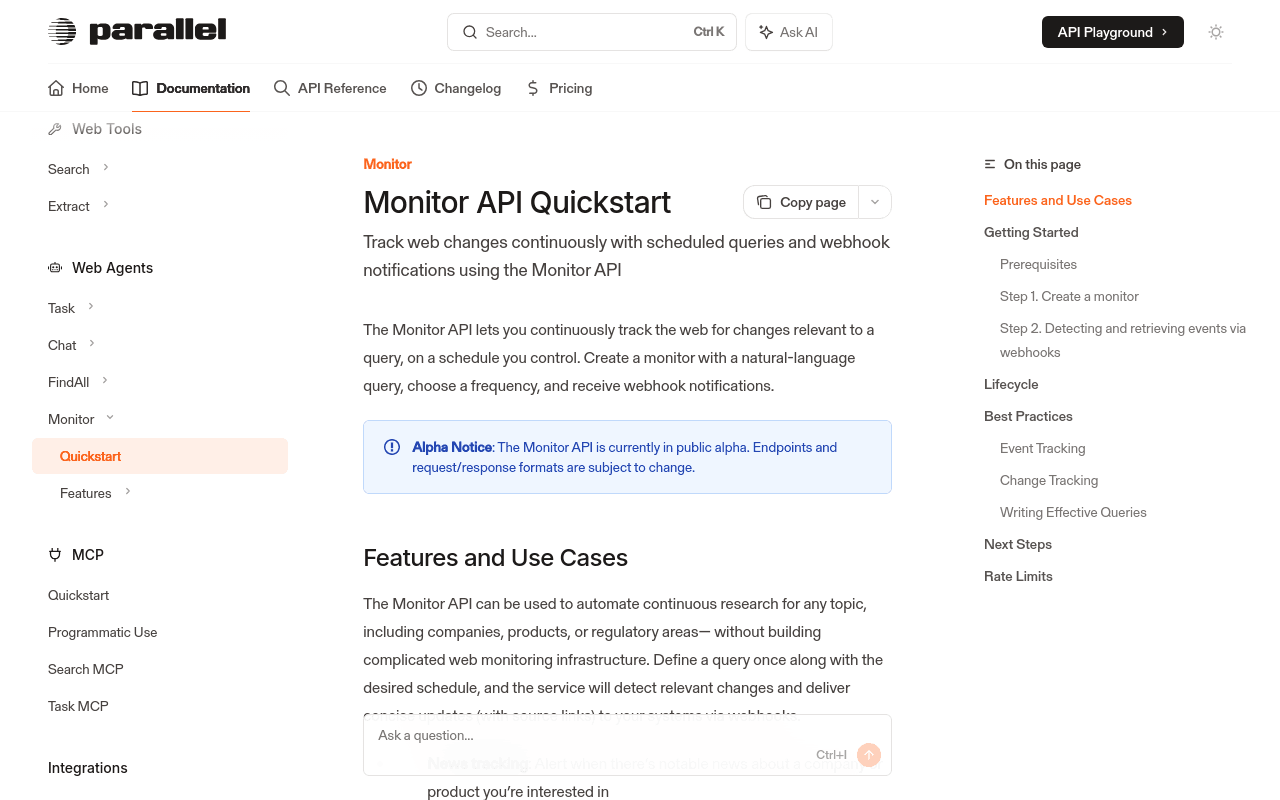Jump to Prerequisites section
This screenshot has height=800, width=1280.
tap(1038, 264)
